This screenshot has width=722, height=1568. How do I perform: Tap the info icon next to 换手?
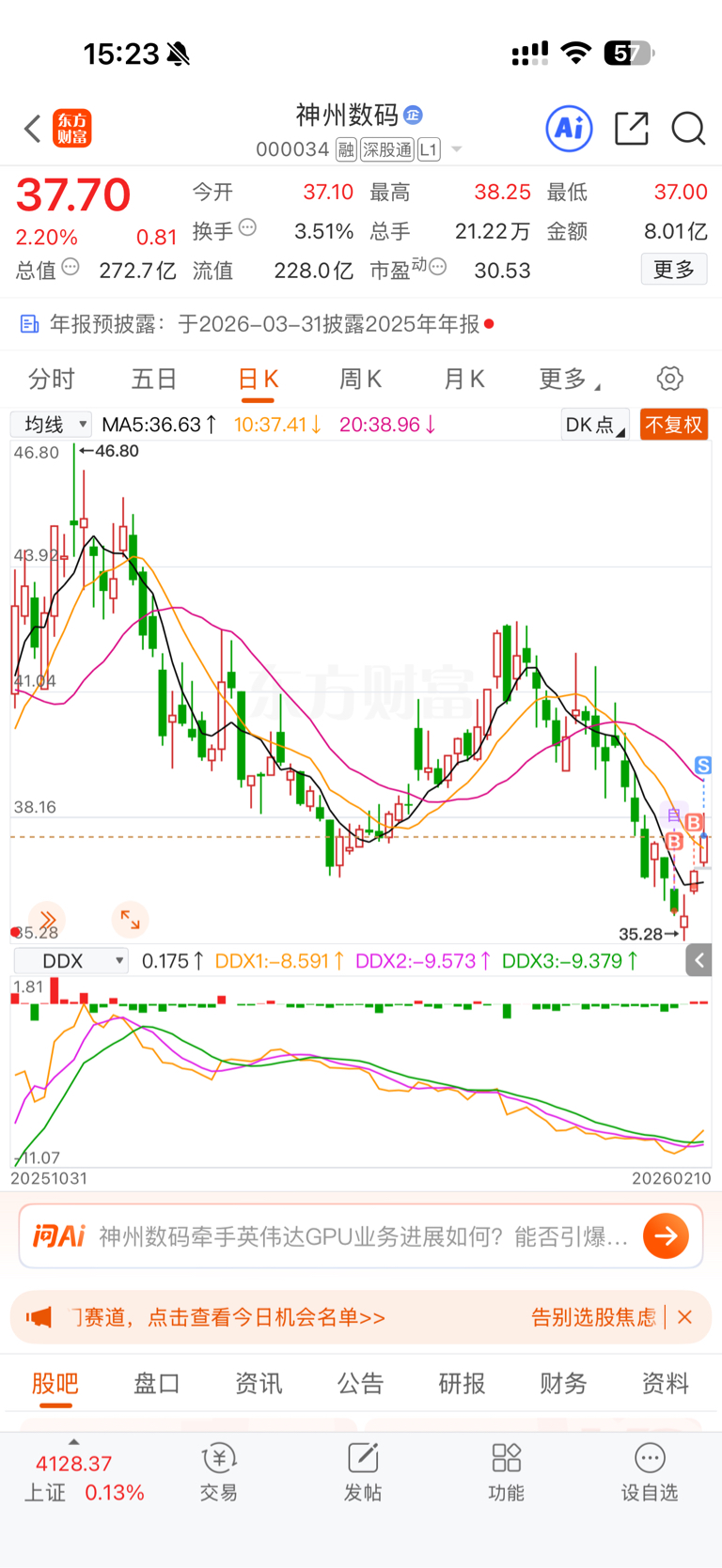pos(247,227)
